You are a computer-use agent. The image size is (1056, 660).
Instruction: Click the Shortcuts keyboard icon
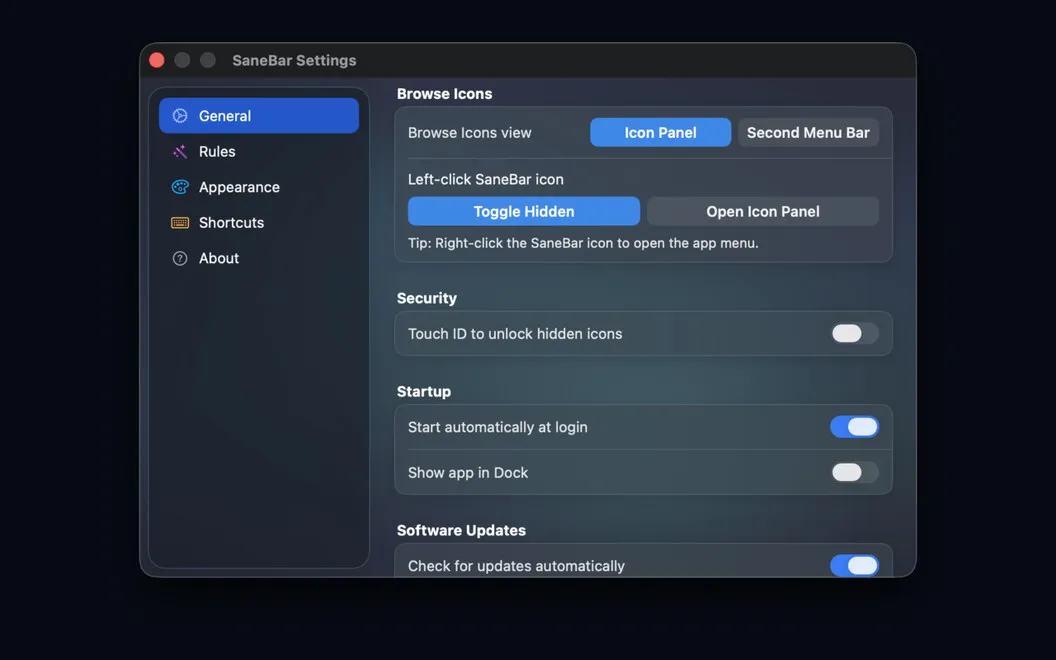coord(180,223)
